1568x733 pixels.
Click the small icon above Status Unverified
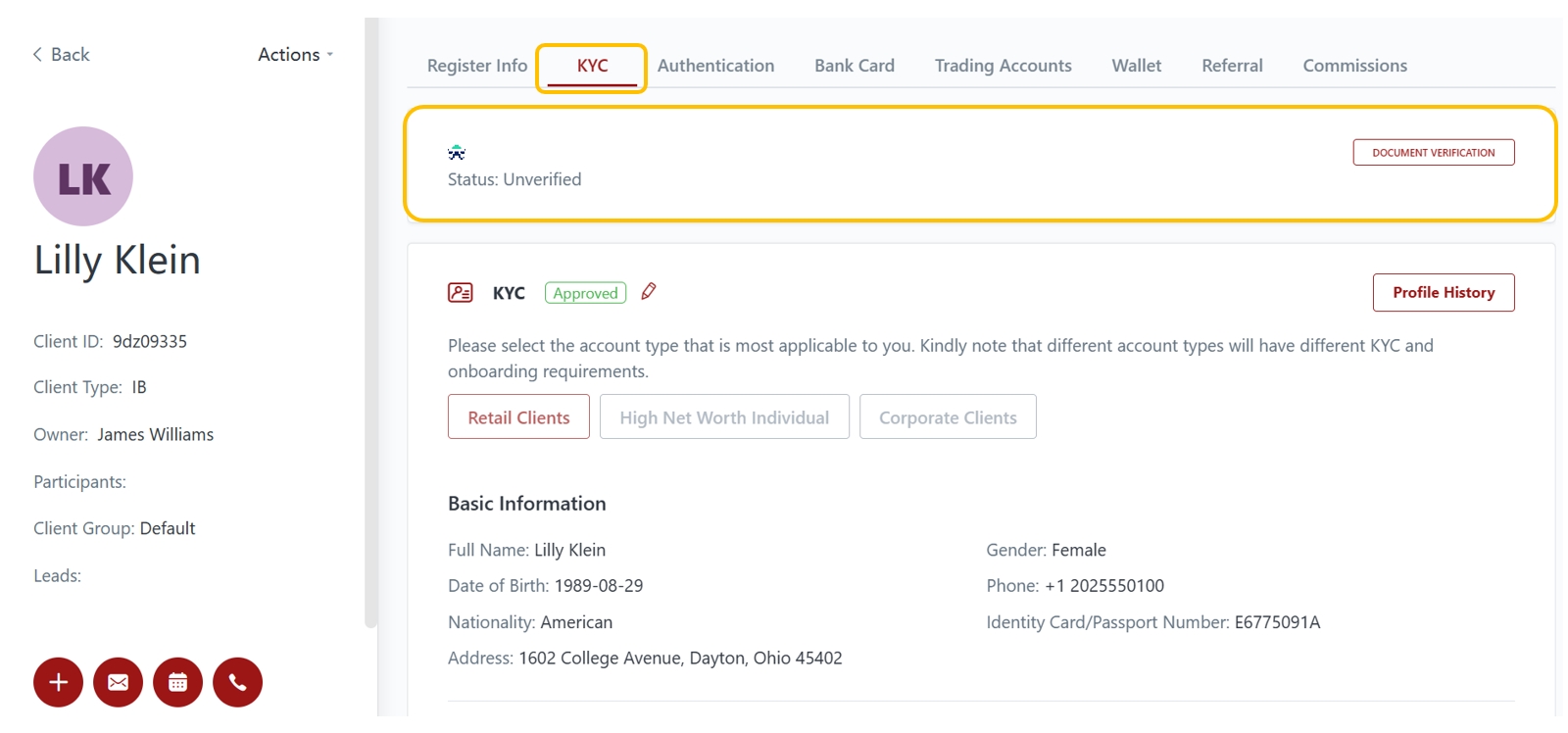[x=457, y=153]
